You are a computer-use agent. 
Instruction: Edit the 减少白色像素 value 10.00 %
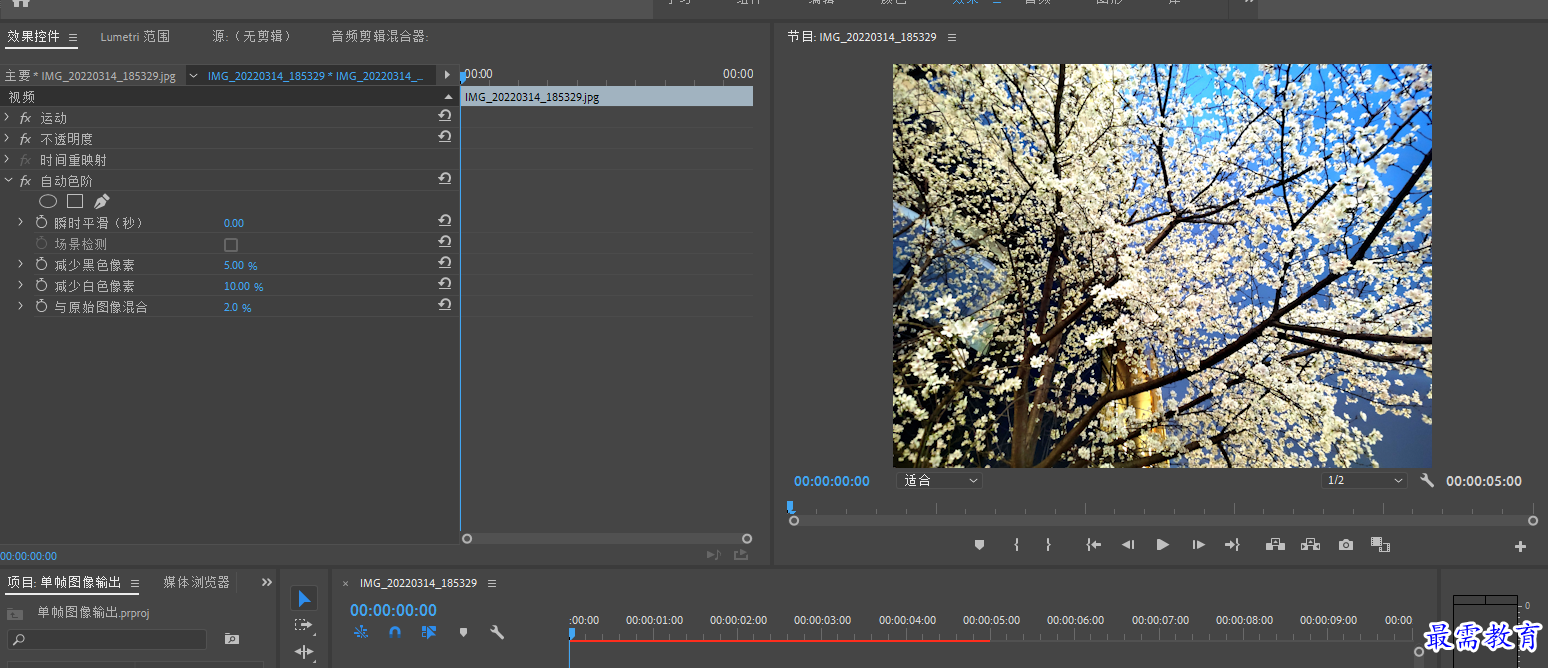243,286
